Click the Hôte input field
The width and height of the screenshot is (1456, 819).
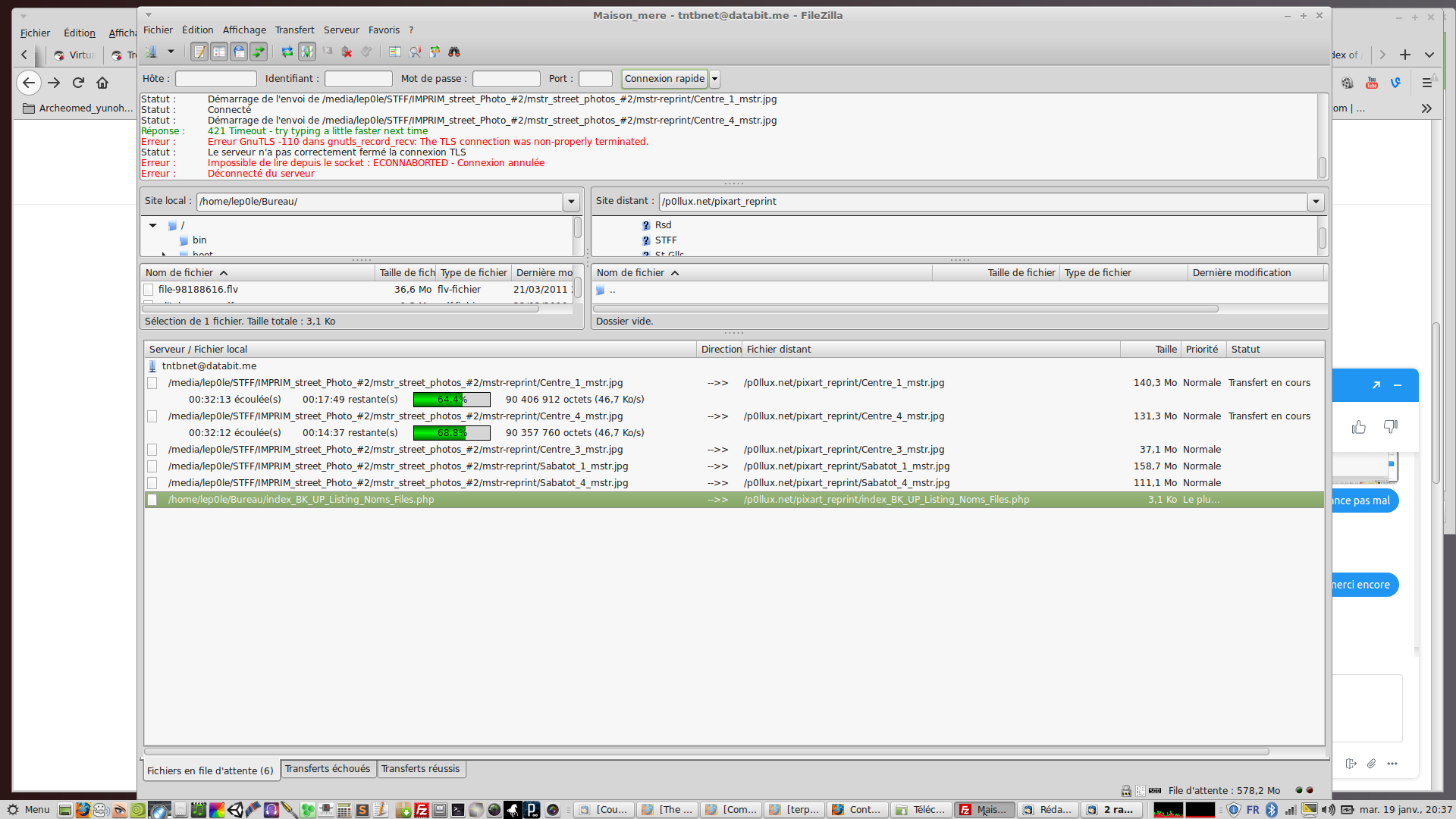(x=216, y=79)
